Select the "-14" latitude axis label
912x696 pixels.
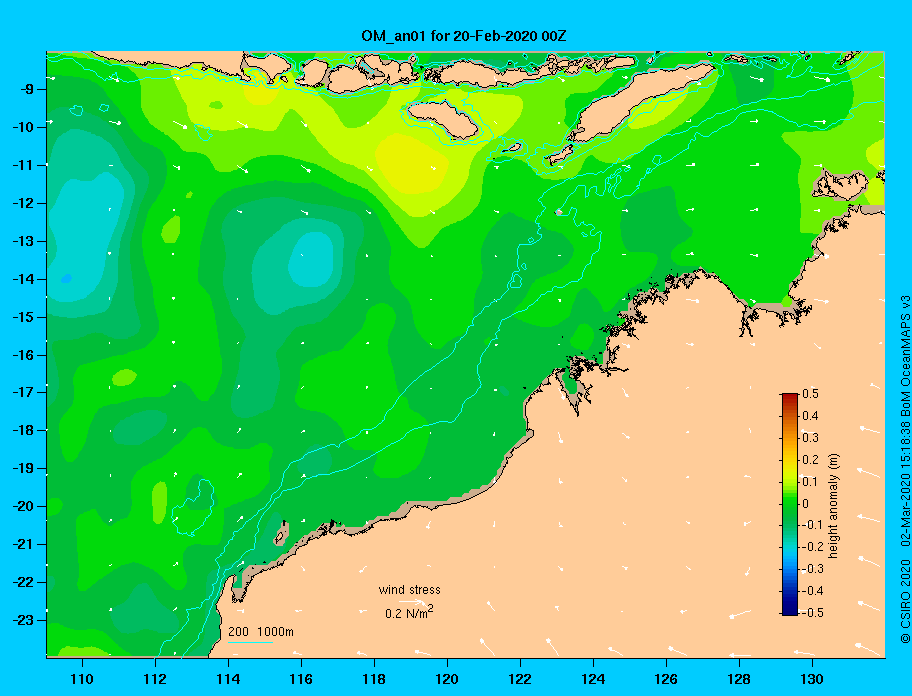(x=22, y=279)
